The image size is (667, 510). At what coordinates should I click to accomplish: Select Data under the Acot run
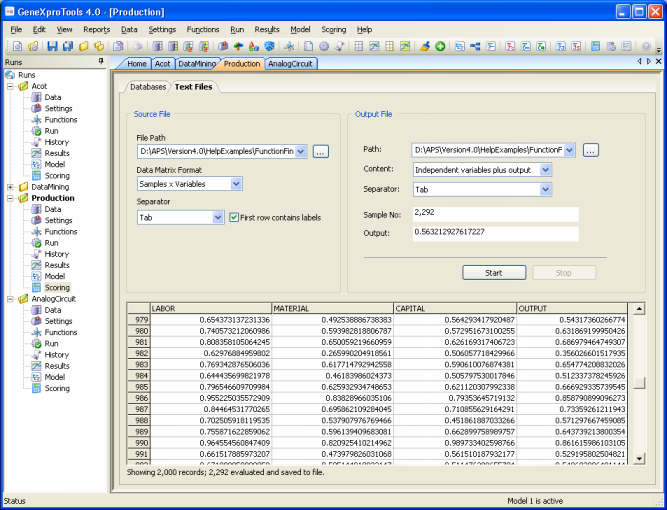[53, 97]
